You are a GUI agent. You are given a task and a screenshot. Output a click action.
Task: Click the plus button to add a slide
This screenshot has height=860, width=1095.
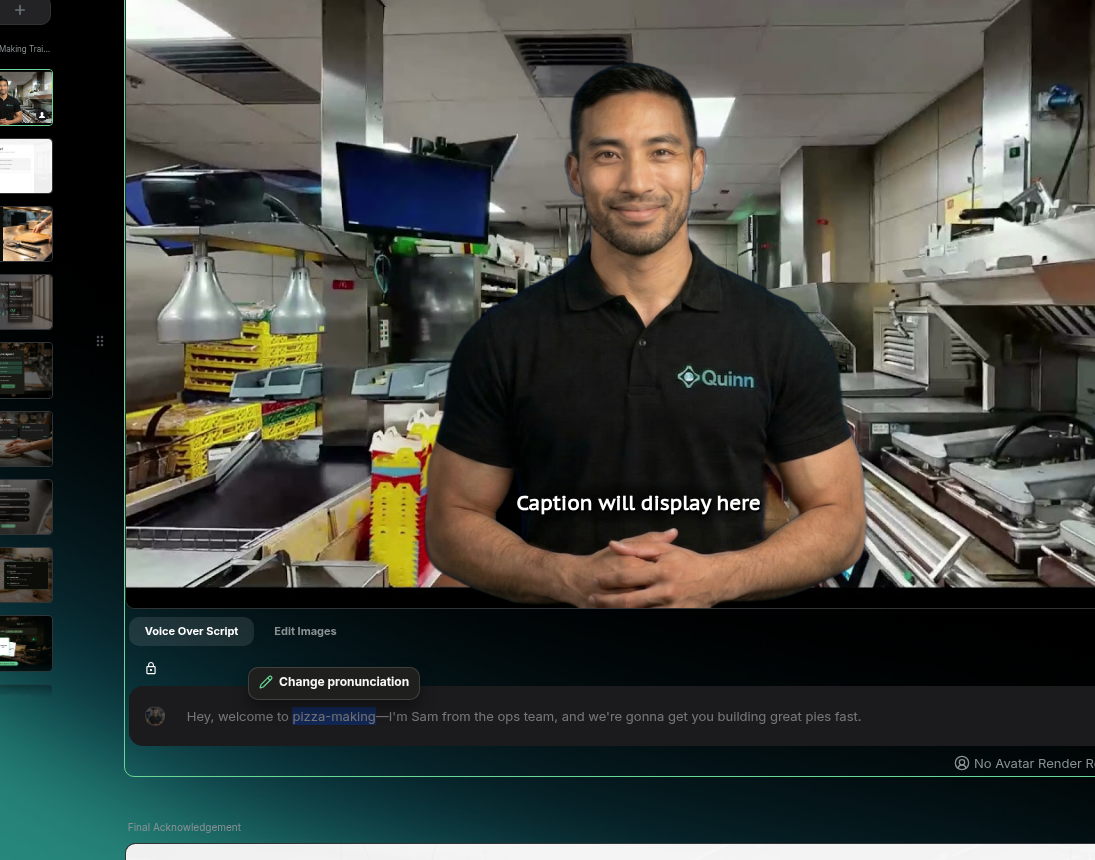pyautogui.click(x=20, y=10)
